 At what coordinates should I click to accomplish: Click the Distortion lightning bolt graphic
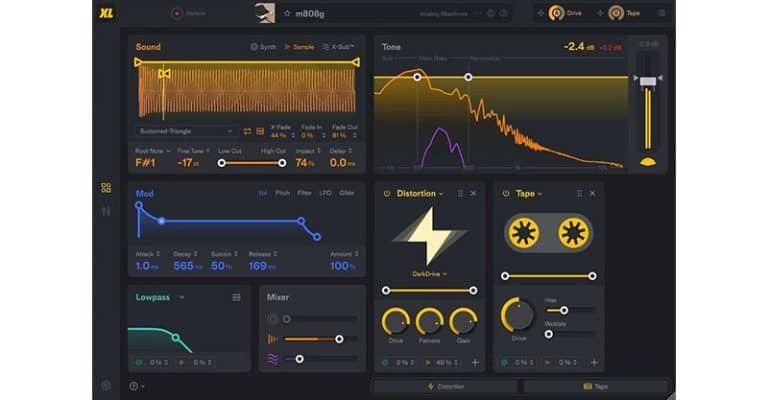(x=430, y=236)
